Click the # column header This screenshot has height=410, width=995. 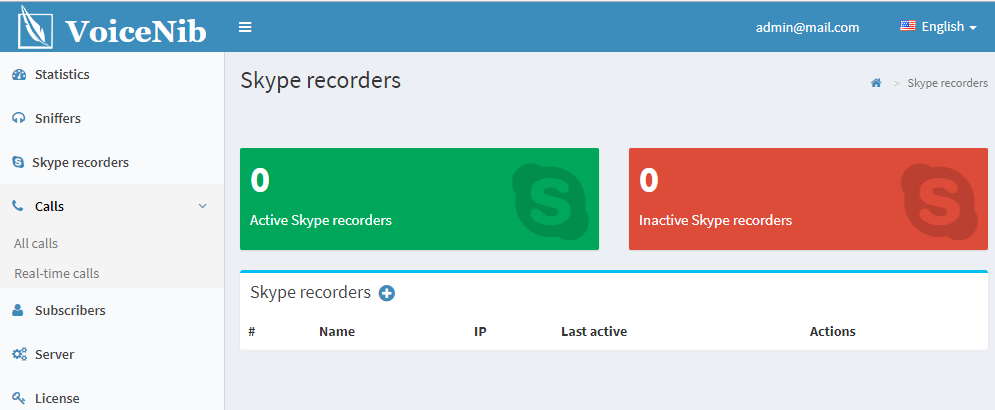coord(252,332)
